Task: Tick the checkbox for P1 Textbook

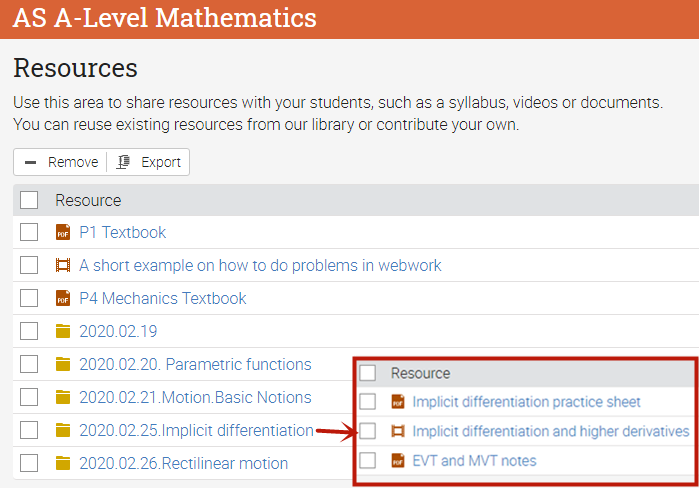Action: pos(29,232)
